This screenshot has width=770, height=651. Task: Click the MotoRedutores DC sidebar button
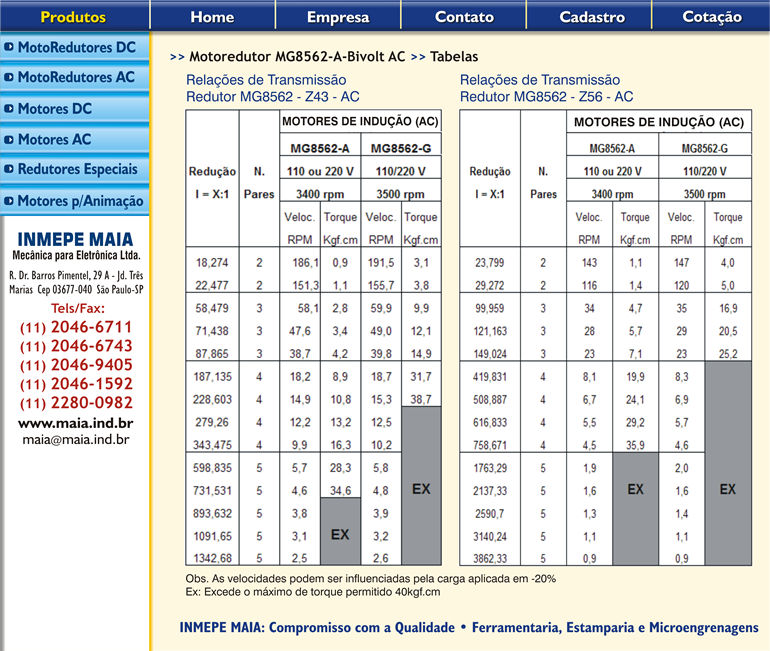coord(76,47)
